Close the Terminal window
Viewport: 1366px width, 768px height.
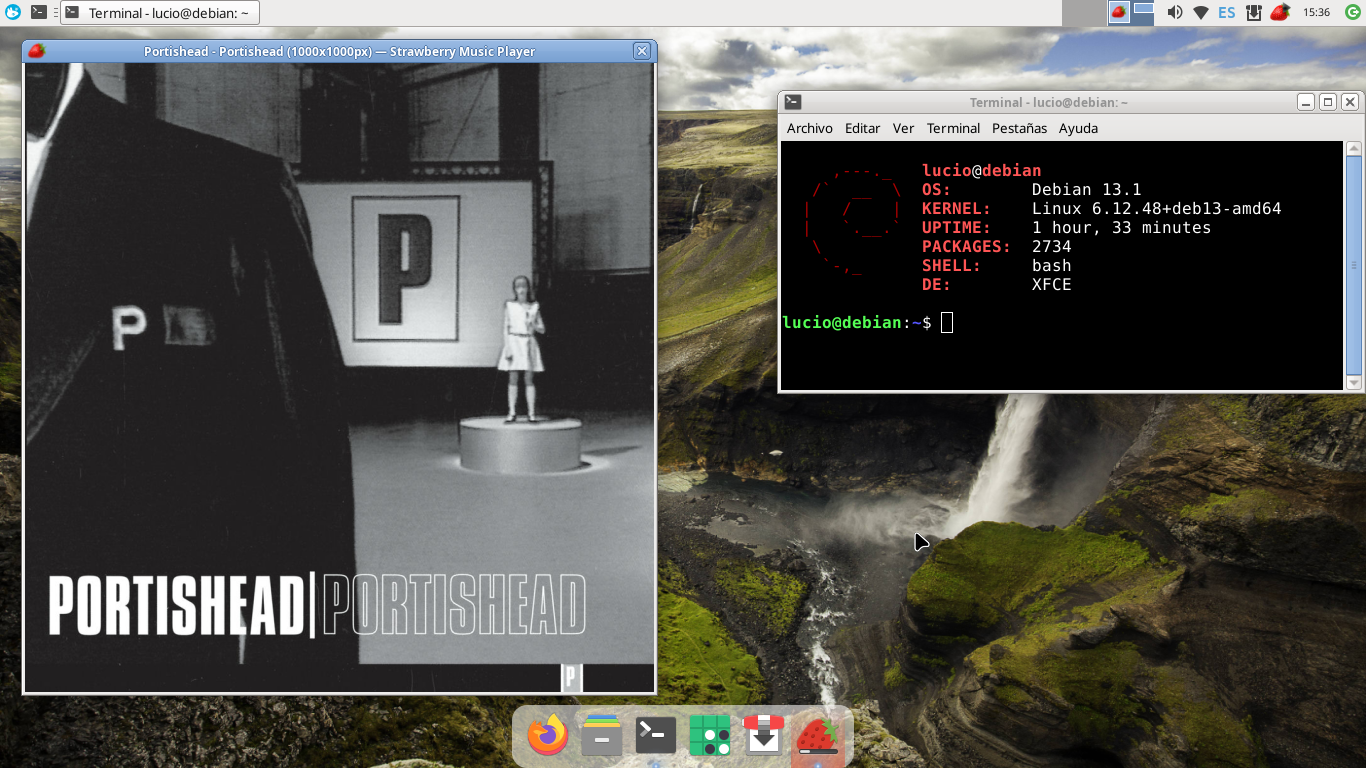point(1350,102)
